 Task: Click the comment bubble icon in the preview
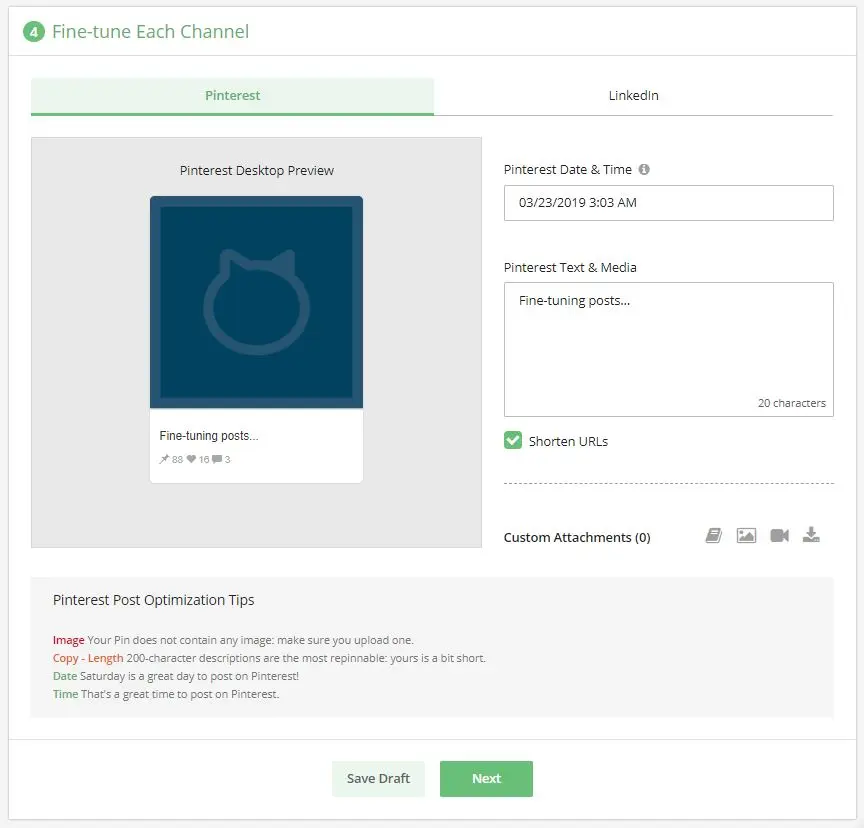coord(217,460)
